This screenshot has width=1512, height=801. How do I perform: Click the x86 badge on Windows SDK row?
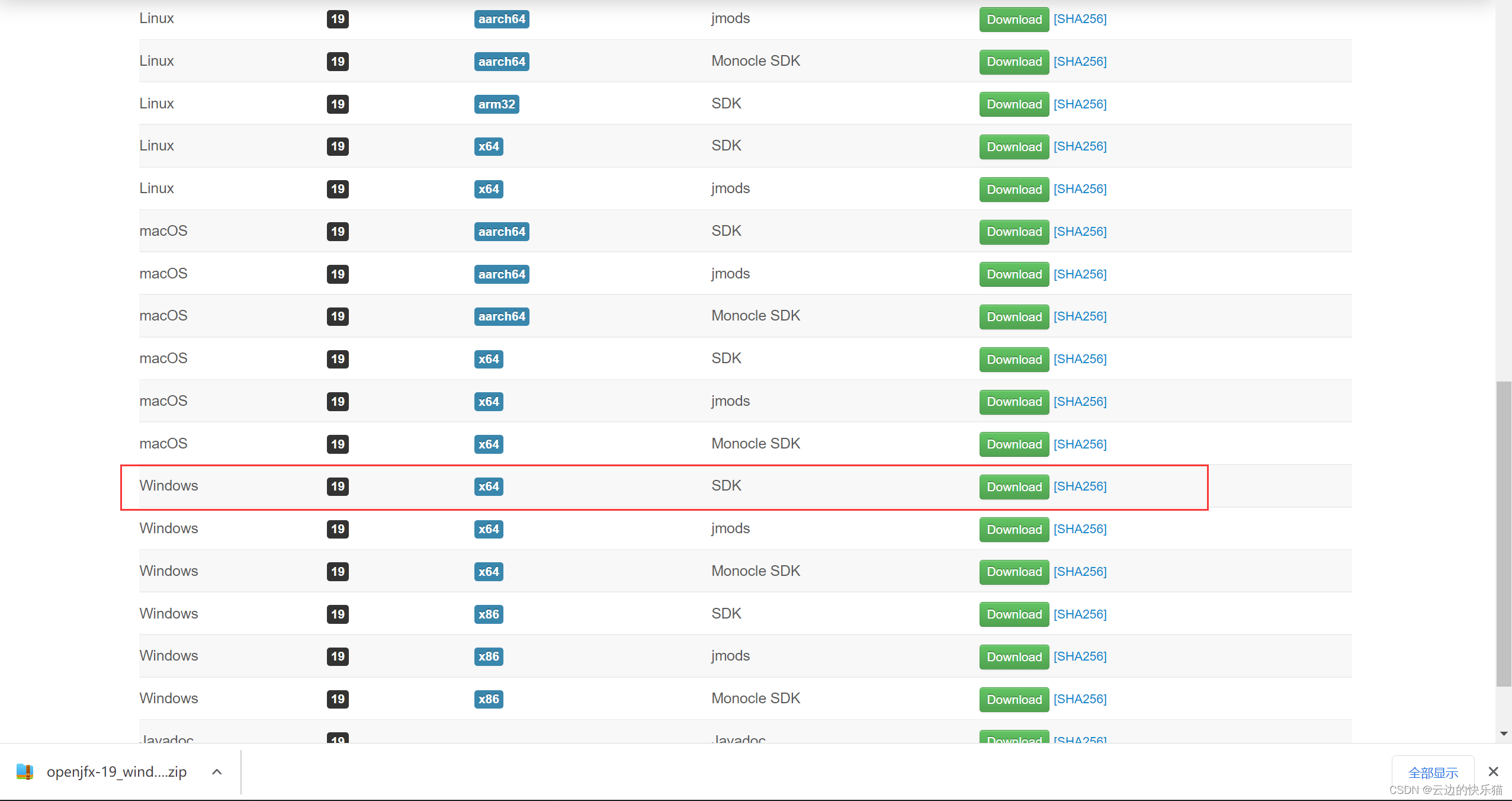point(489,614)
